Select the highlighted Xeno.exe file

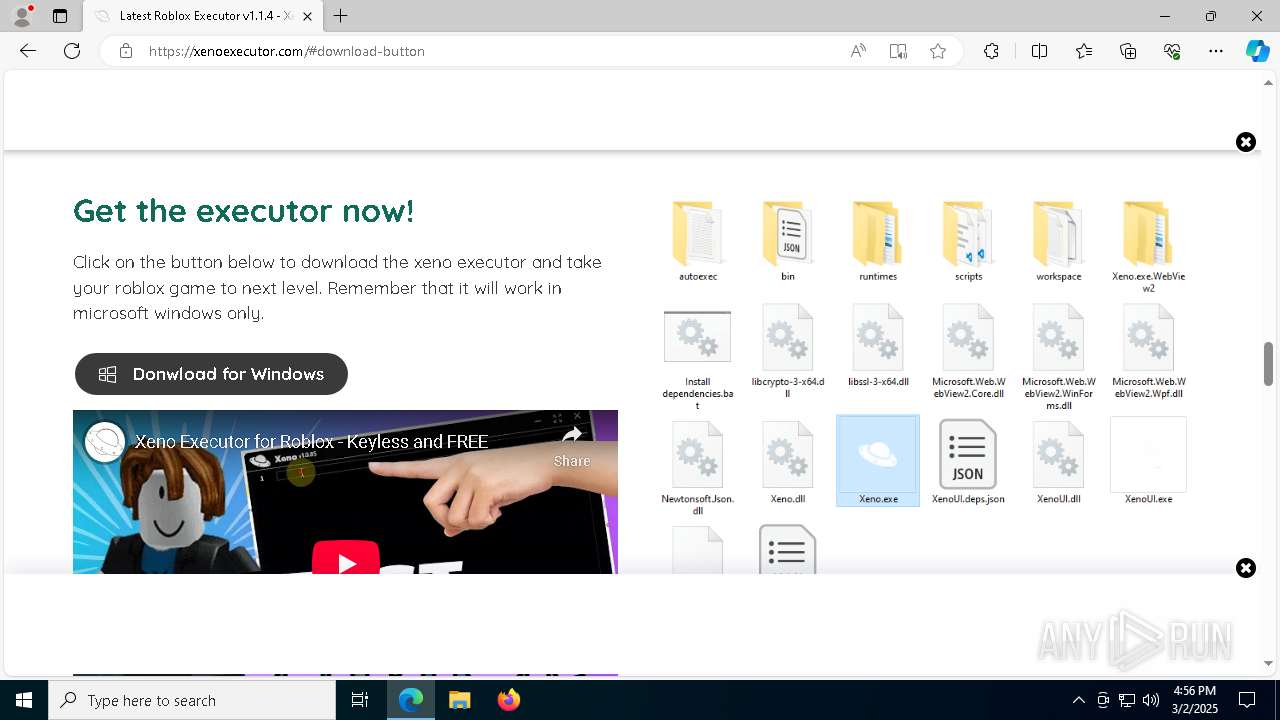(x=878, y=461)
